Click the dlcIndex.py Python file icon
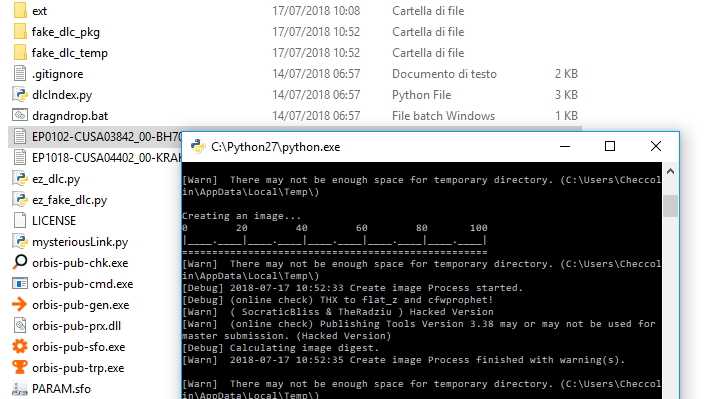This screenshot has height=399, width=710. point(20,95)
